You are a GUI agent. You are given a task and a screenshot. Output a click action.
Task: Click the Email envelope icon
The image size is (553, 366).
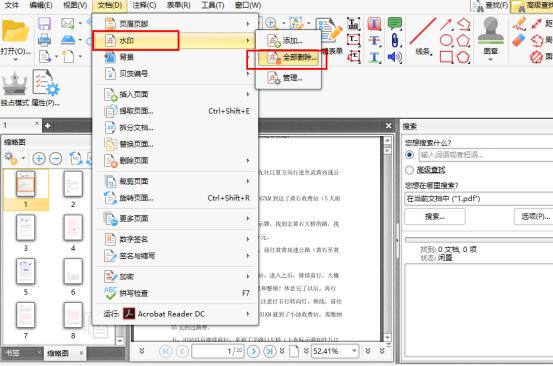68,23
